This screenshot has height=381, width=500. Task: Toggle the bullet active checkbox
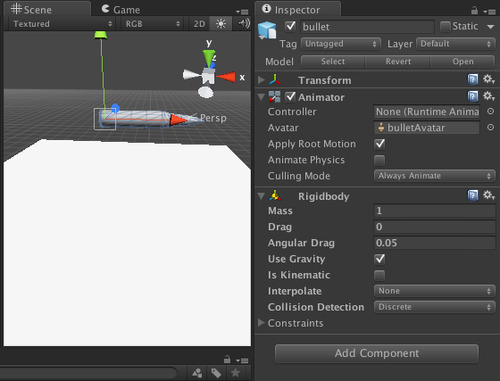[290, 26]
